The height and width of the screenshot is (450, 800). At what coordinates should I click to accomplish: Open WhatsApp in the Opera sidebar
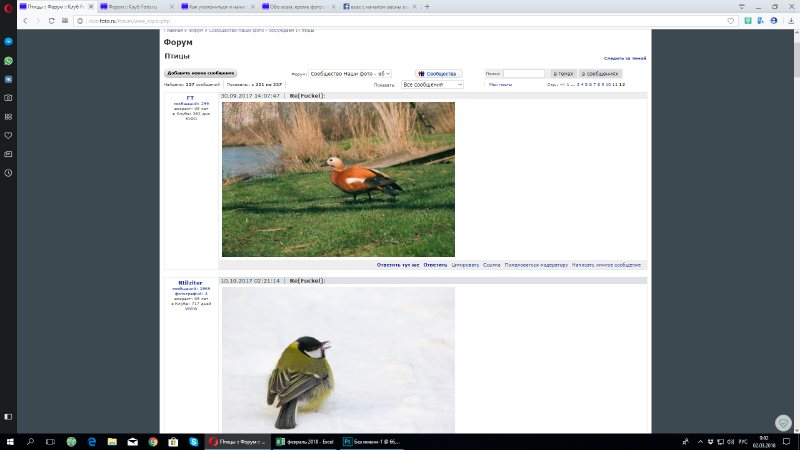pyautogui.click(x=8, y=60)
